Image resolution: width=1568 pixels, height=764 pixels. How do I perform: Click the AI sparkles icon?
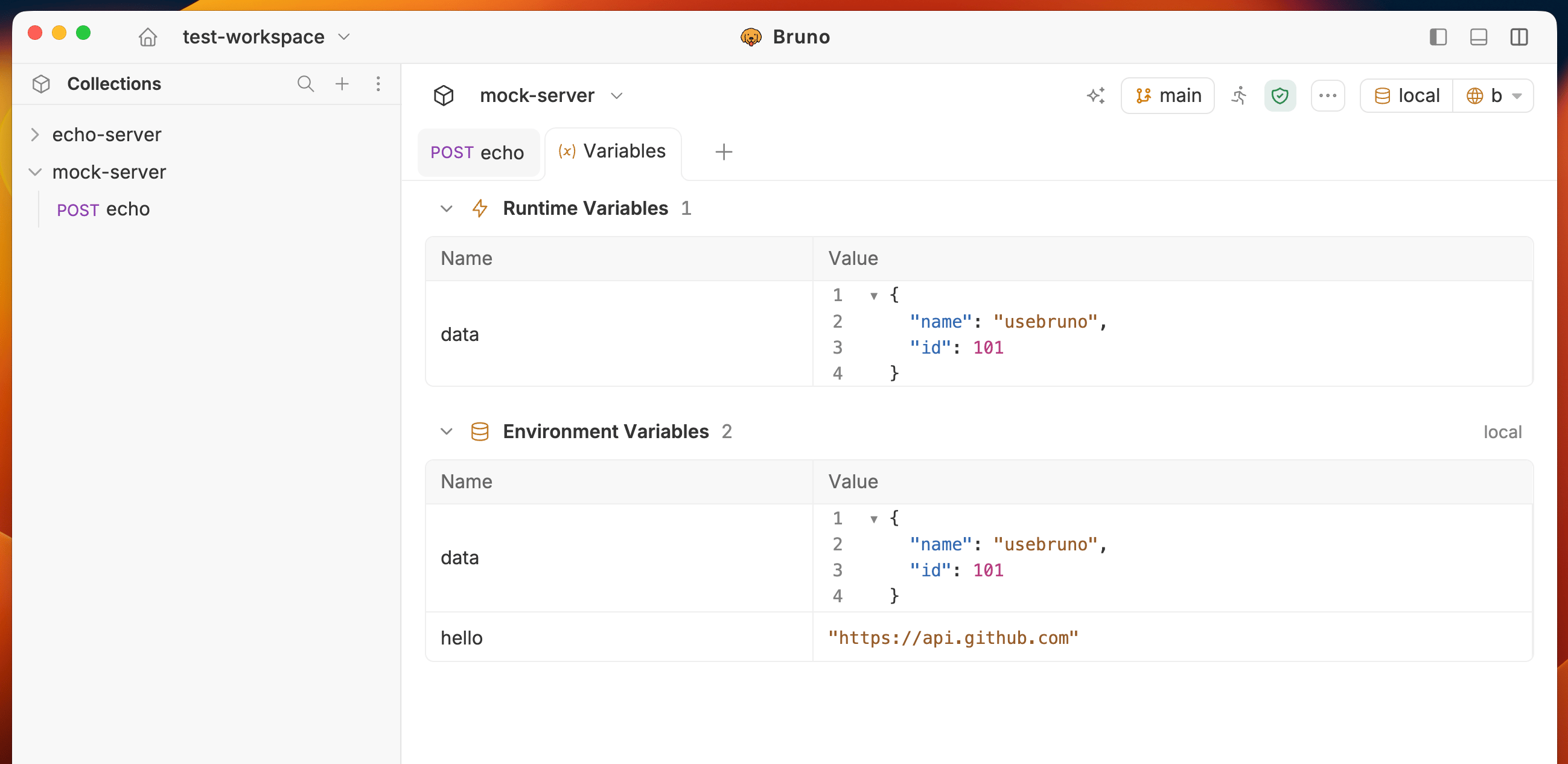click(1095, 95)
